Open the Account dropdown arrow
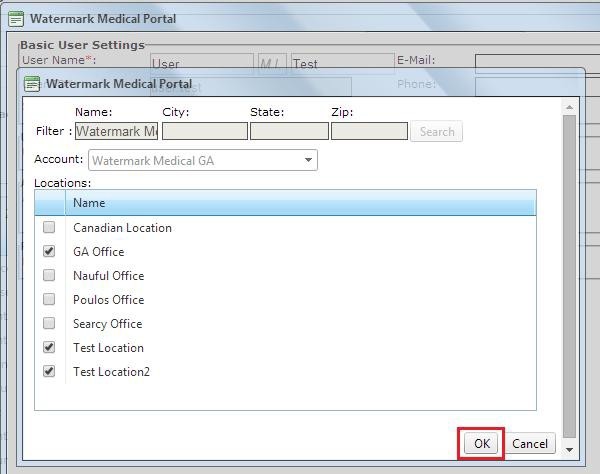This screenshot has width=600, height=474. pyautogui.click(x=308, y=160)
